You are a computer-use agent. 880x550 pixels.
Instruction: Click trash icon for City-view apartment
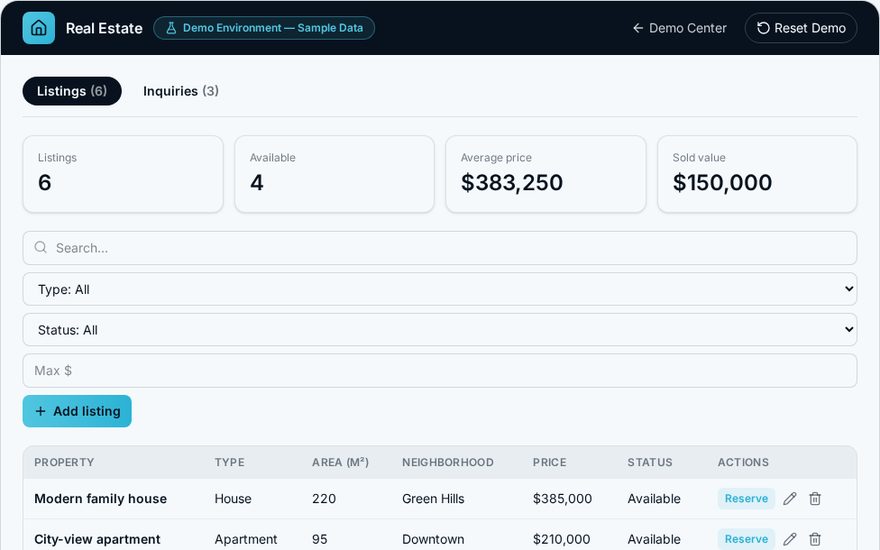(x=815, y=539)
